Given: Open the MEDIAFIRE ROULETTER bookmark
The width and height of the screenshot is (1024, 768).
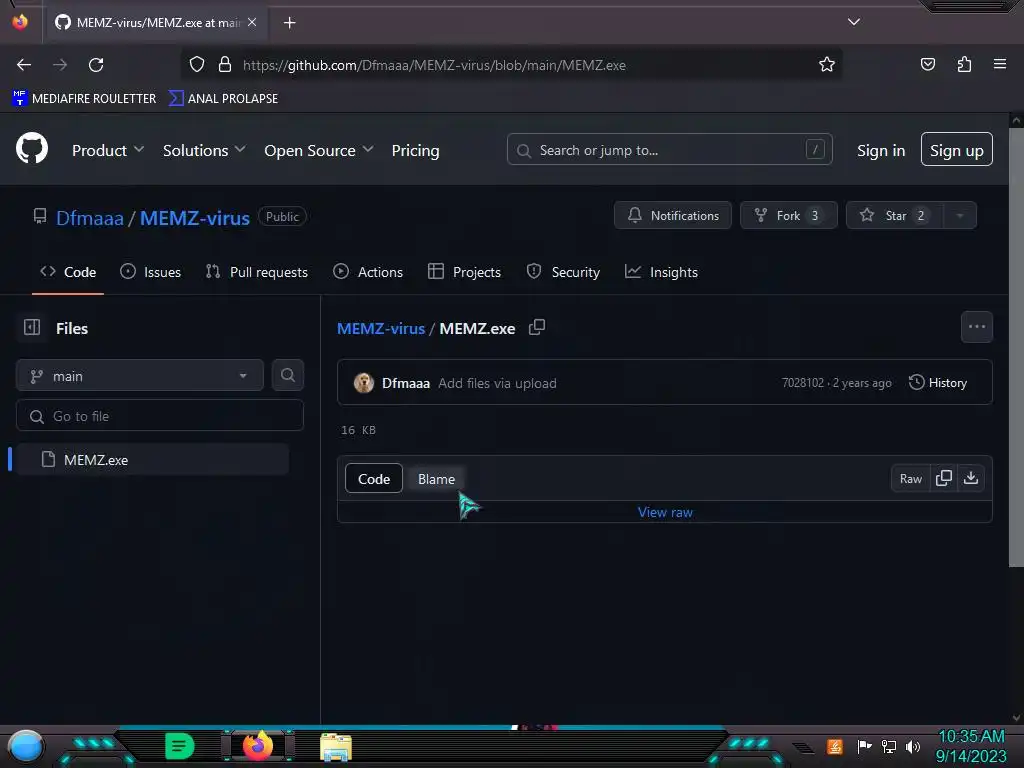Looking at the screenshot, I should (x=84, y=99).
